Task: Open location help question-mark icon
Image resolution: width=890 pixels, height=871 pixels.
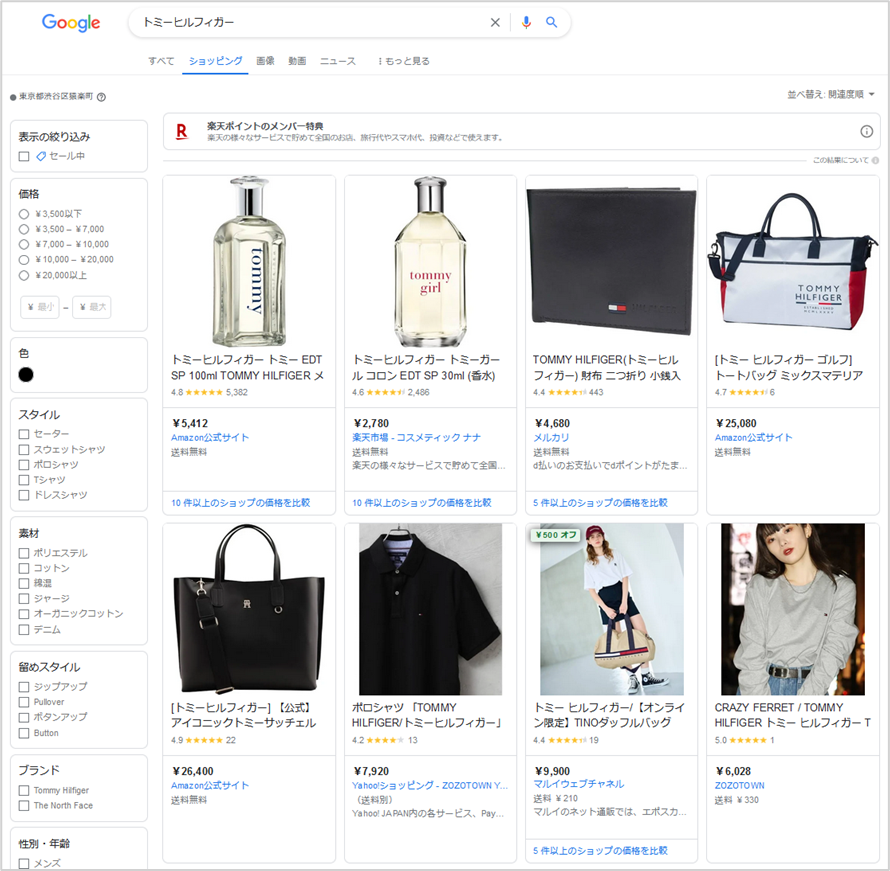Action: pos(101,97)
